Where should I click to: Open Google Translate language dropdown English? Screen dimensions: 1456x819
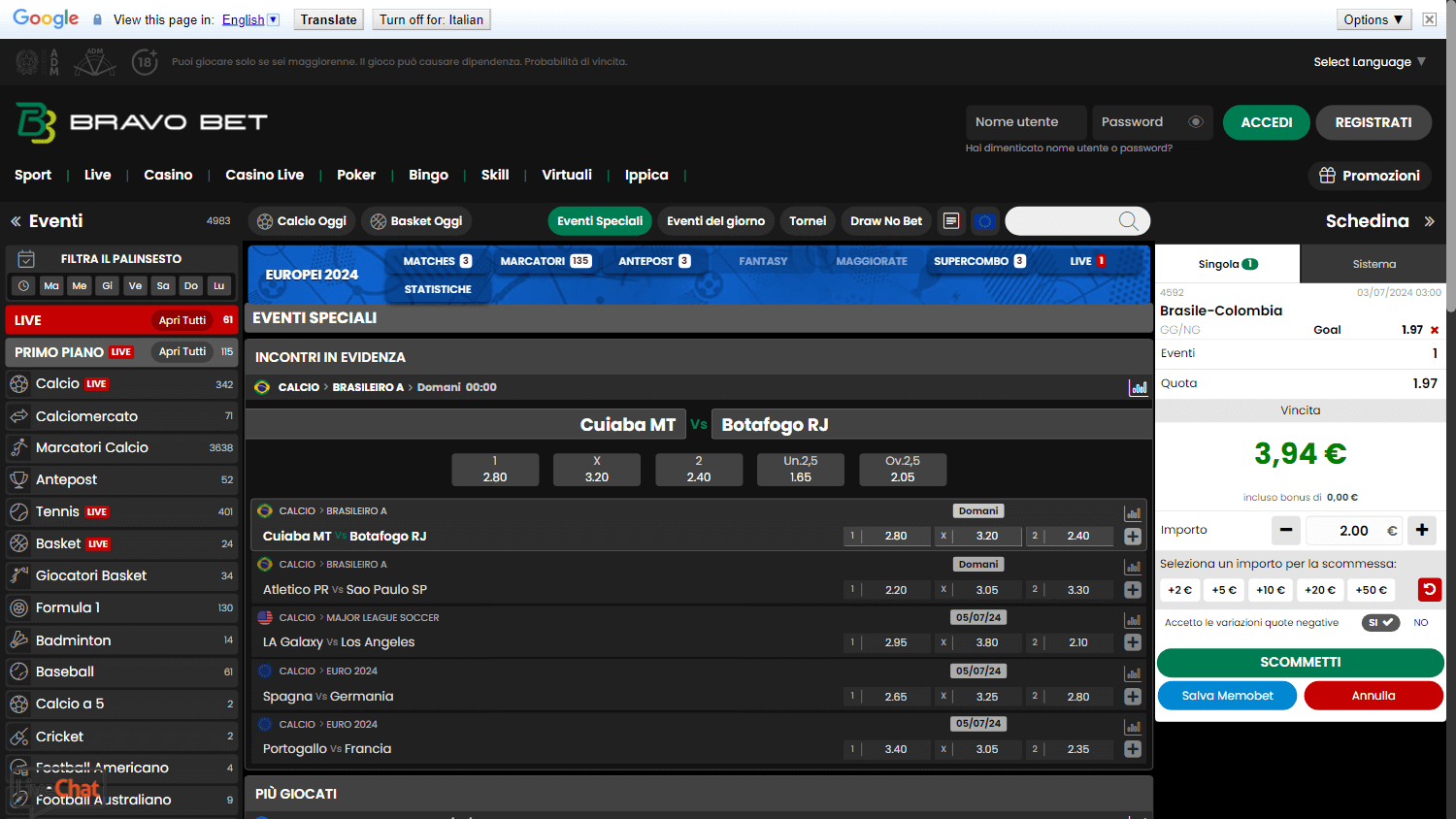coord(250,19)
